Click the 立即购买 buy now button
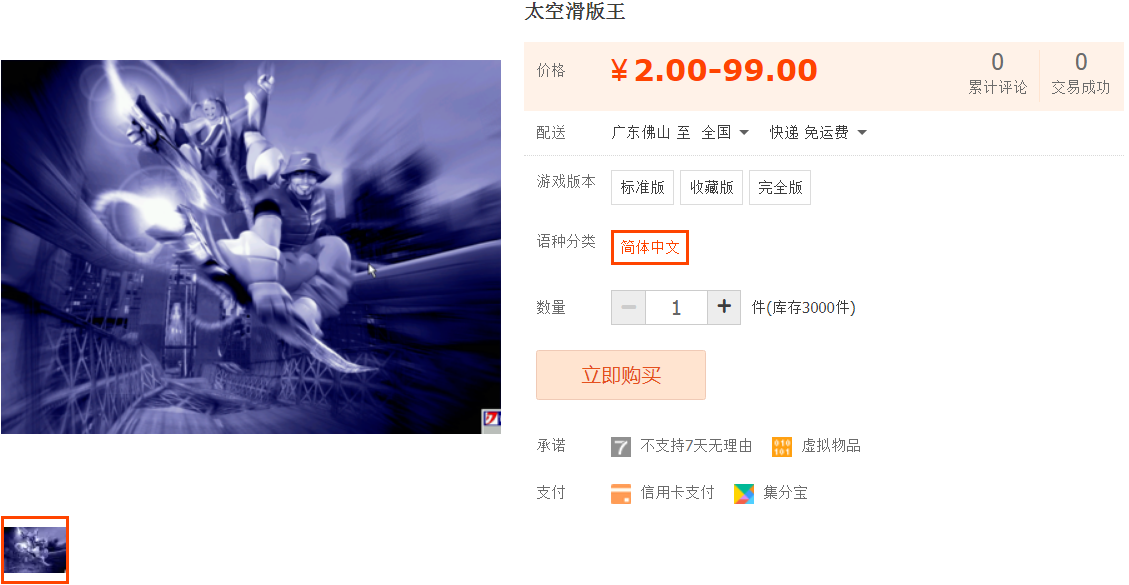 [621, 375]
